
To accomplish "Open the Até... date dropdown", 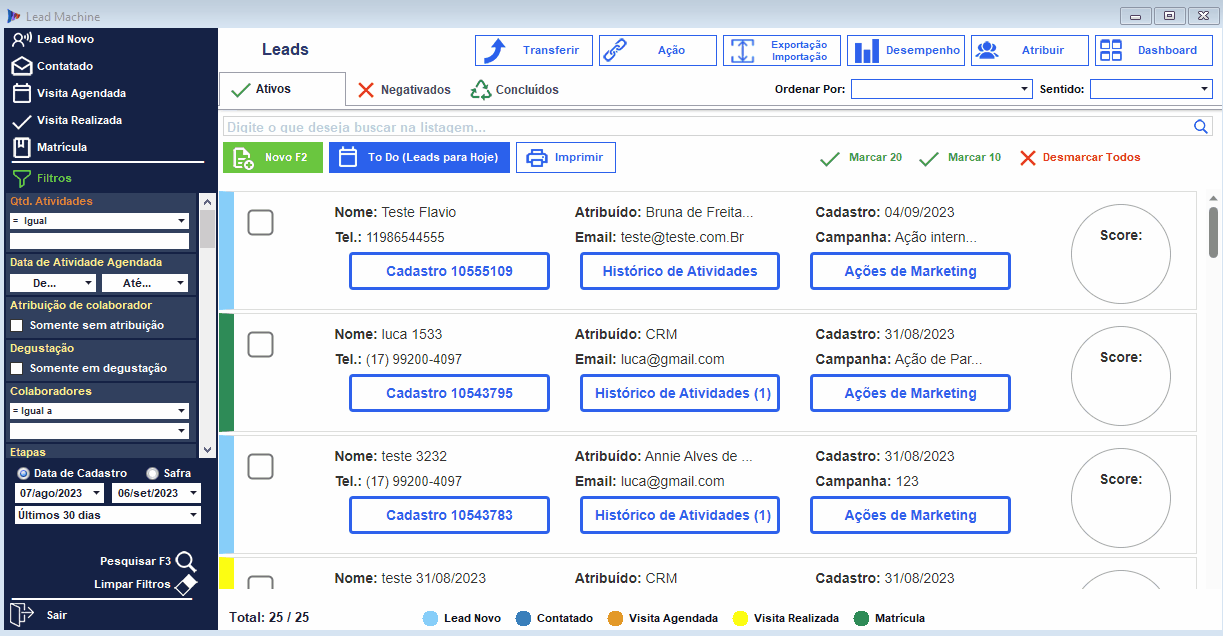I will (x=145, y=283).
